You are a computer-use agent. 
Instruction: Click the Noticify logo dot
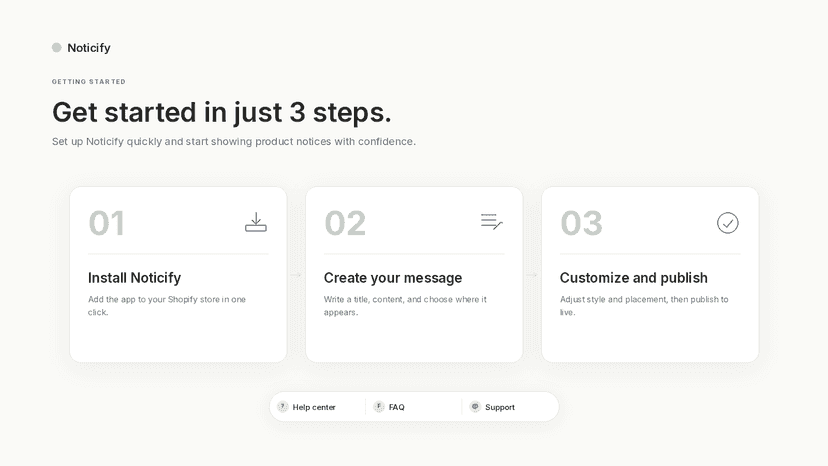tap(57, 48)
